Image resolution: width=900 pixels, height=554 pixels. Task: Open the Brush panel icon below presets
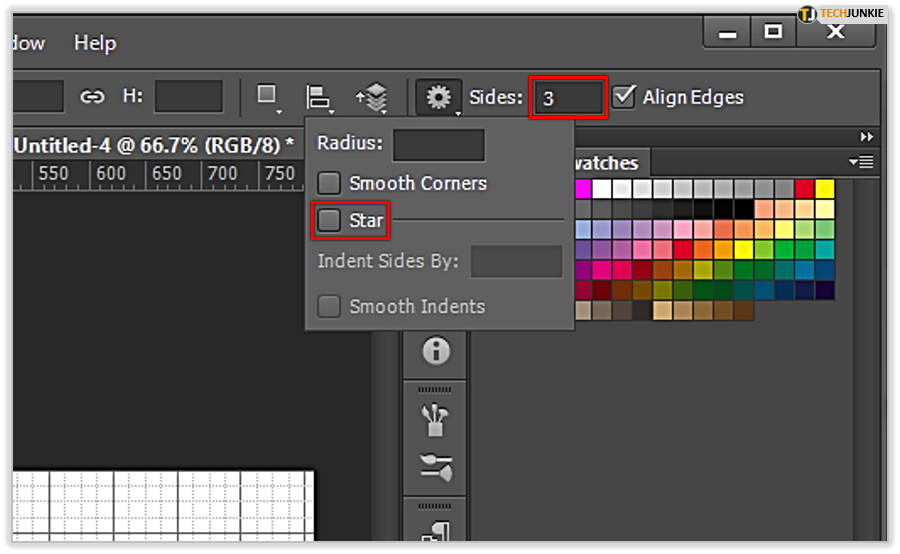(436, 467)
